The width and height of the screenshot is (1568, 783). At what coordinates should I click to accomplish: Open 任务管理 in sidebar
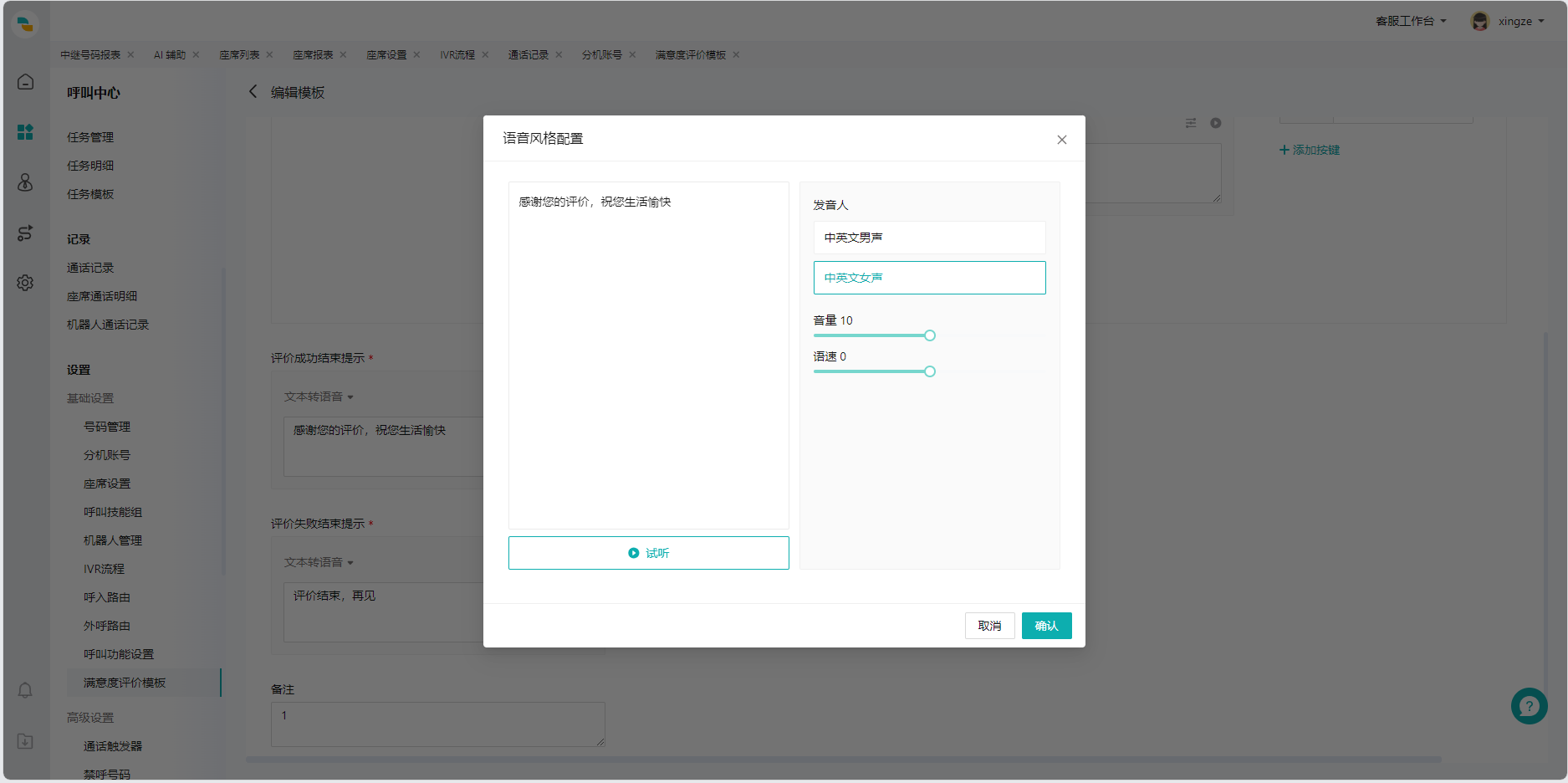[x=90, y=137]
